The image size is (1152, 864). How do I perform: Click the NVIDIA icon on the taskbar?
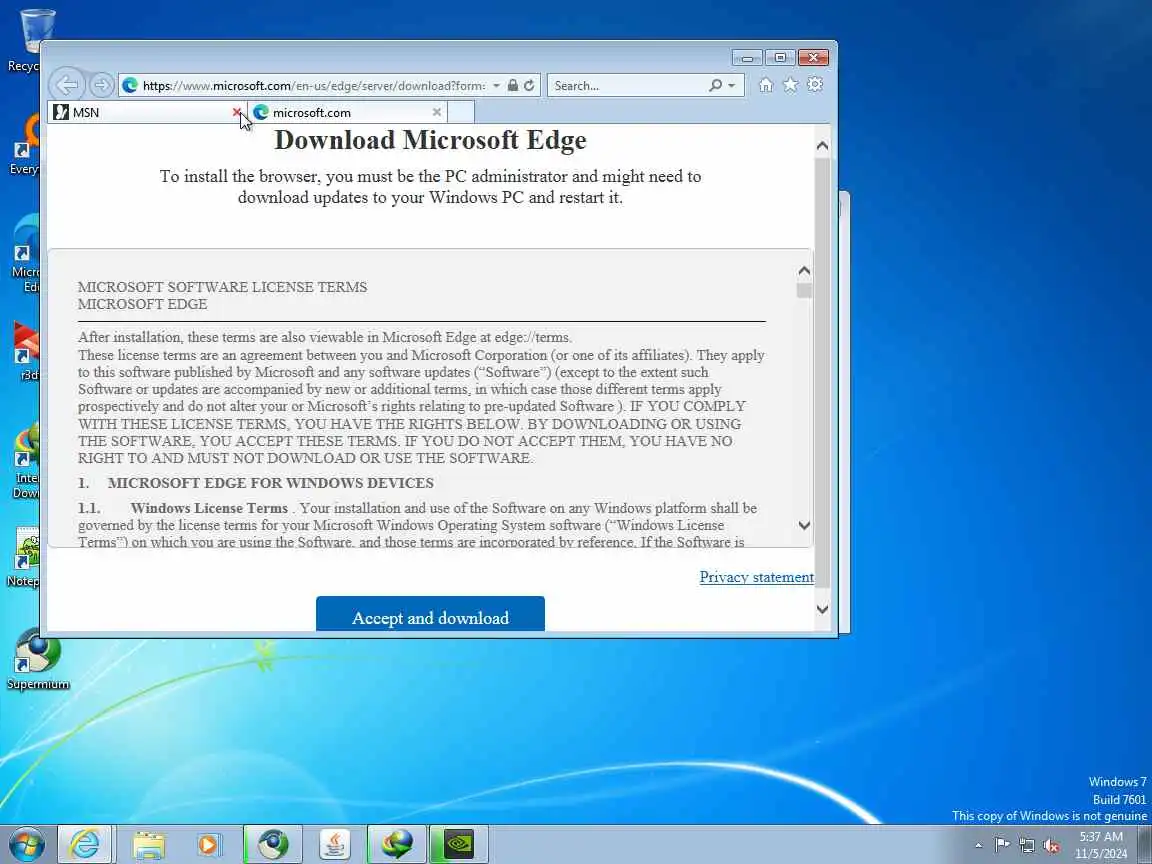pos(458,844)
